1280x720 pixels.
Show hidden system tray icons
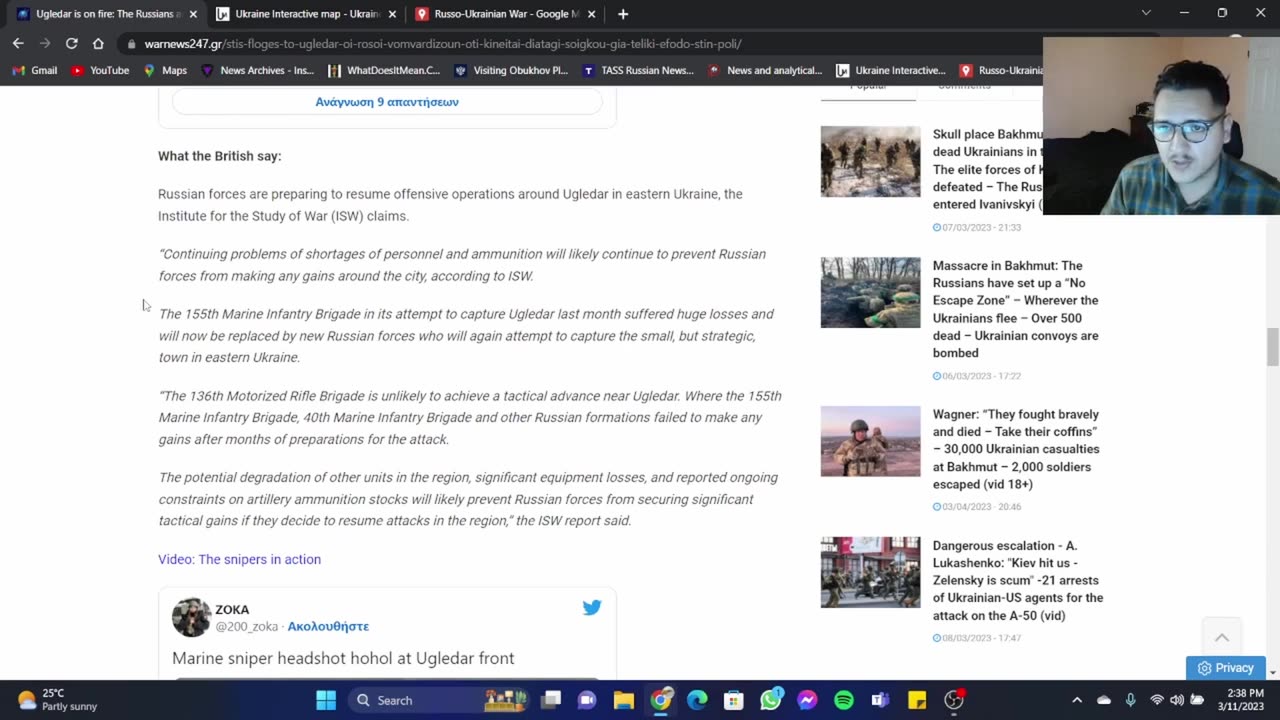pyautogui.click(x=1077, y=700)
